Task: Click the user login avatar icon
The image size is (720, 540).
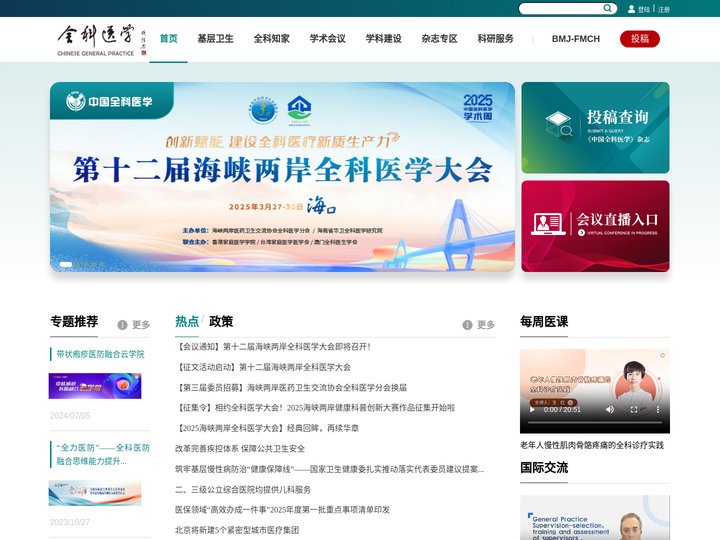Action: [x=631, y=9]
